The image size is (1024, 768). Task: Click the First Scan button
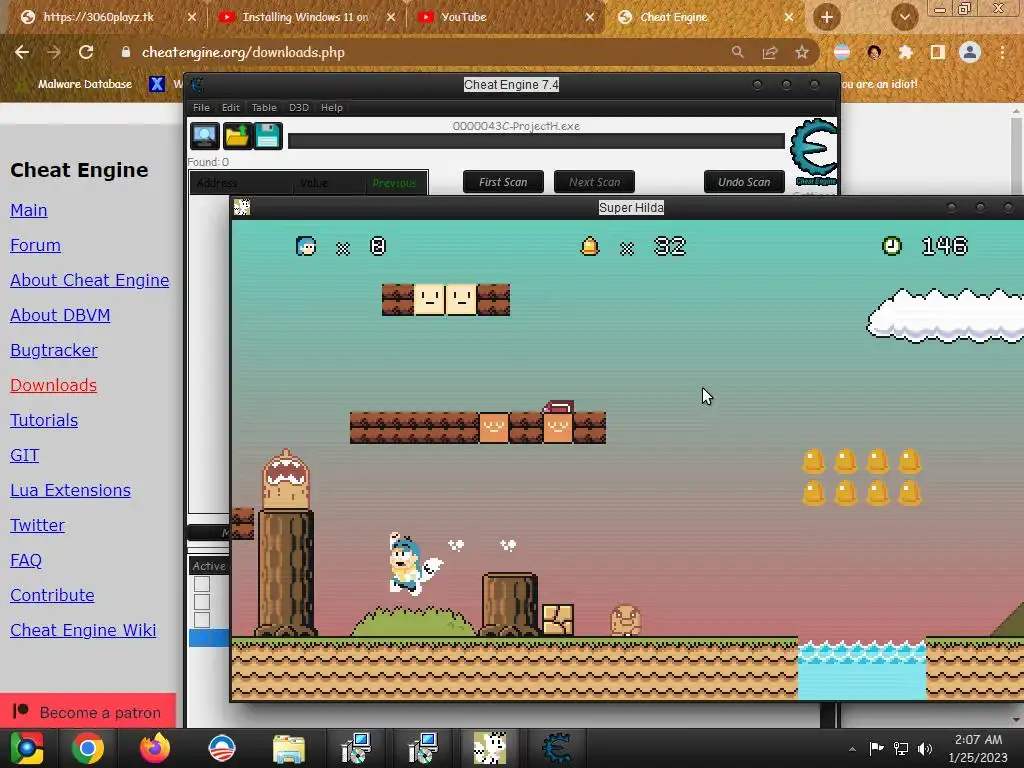[x=503, y=182]
